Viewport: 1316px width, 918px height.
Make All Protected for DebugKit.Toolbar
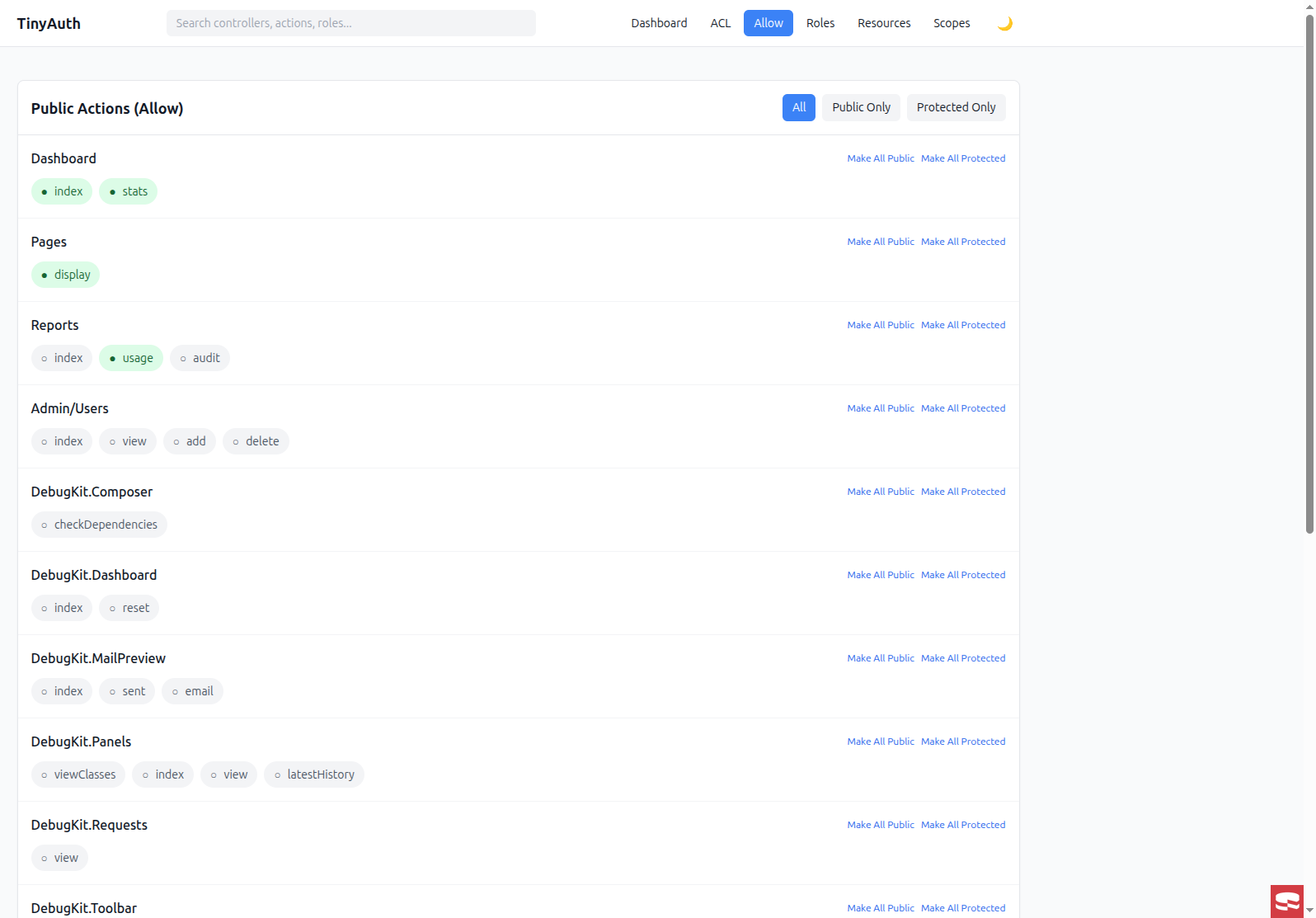tap(963, 908)
